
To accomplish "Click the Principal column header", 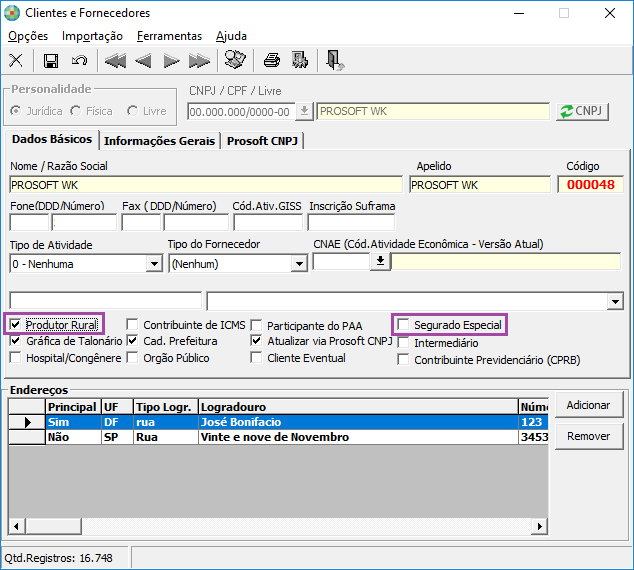I will (x=73, y=407).
